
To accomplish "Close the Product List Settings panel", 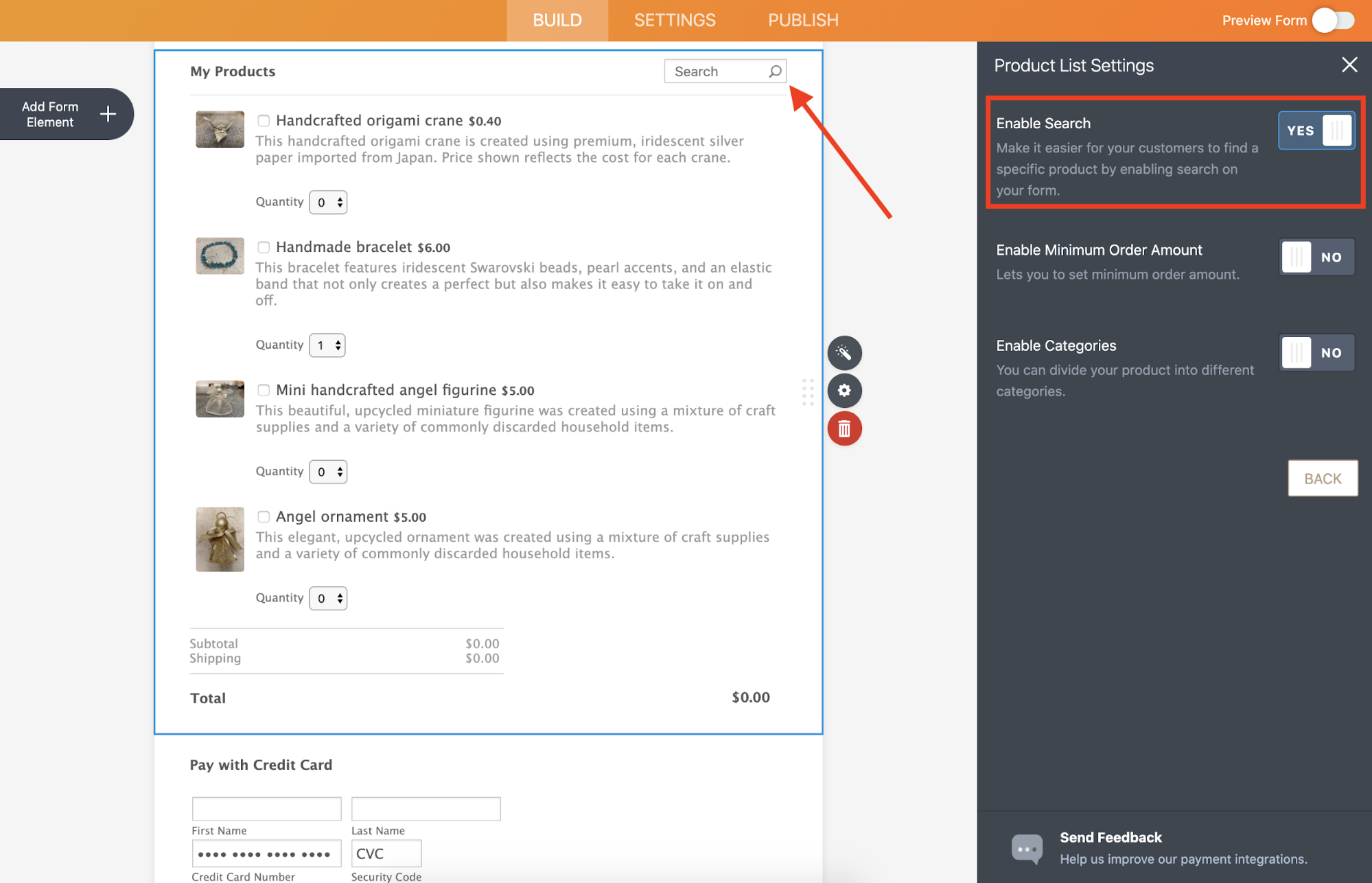I will pyautogui.click(x=1349, y=65).
